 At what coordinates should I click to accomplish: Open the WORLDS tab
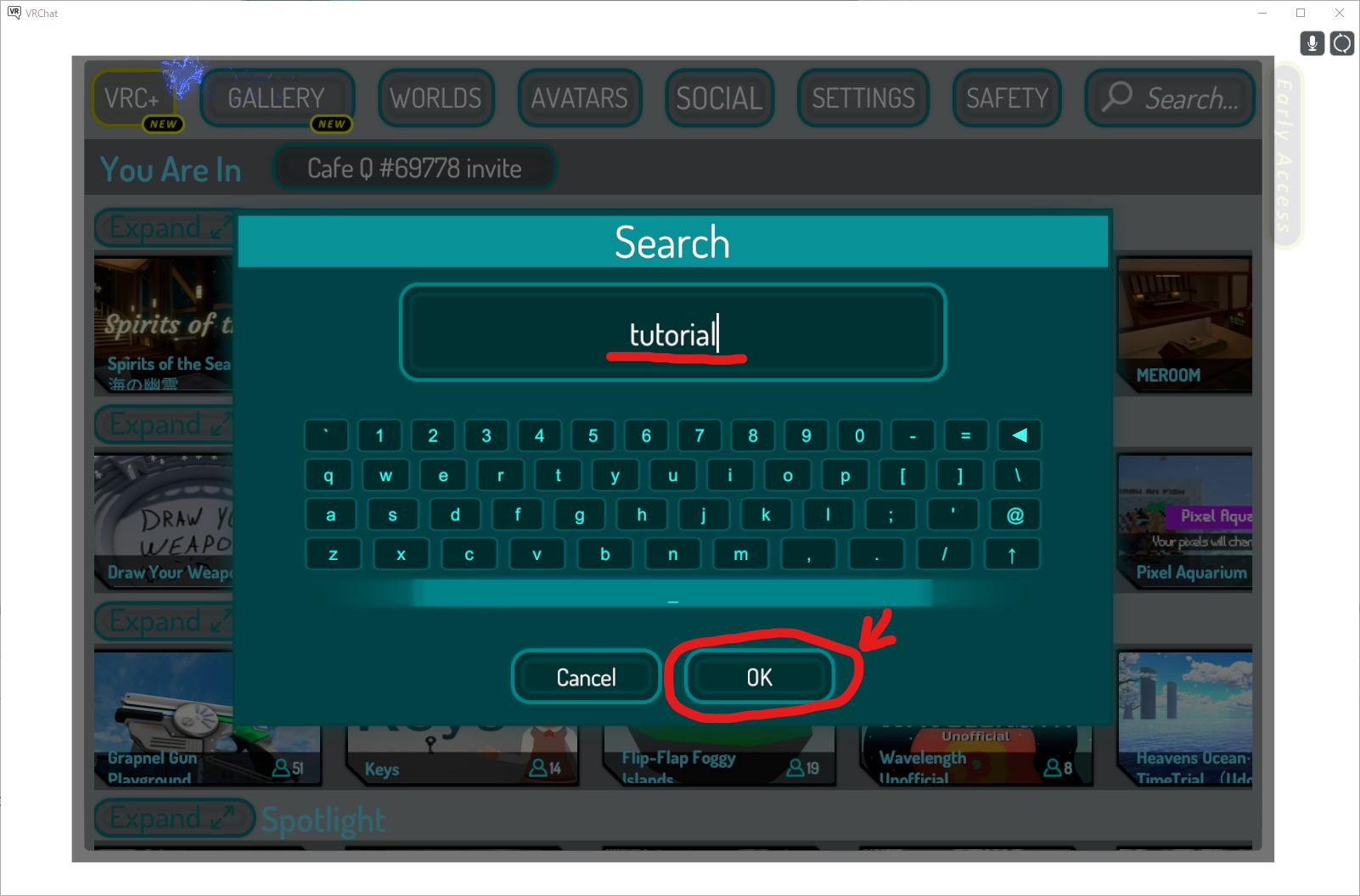[x=436, y=98]
